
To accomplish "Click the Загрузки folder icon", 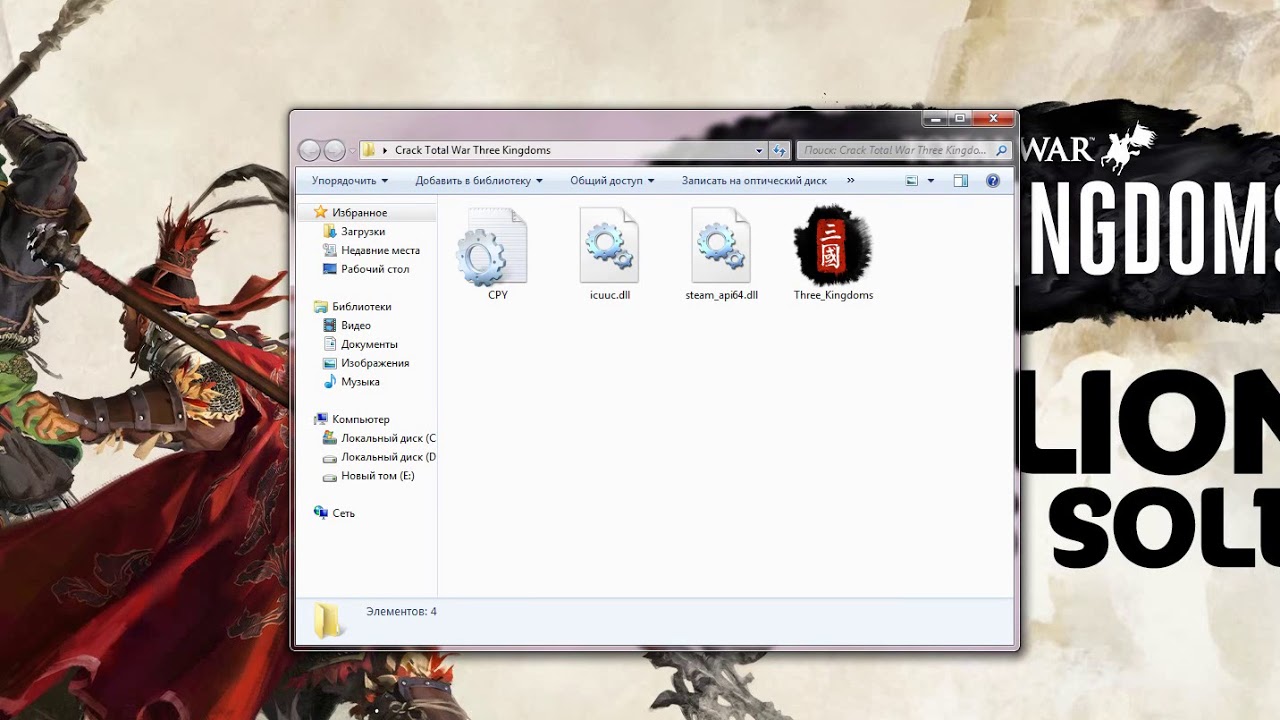I will tap(330, 231).
